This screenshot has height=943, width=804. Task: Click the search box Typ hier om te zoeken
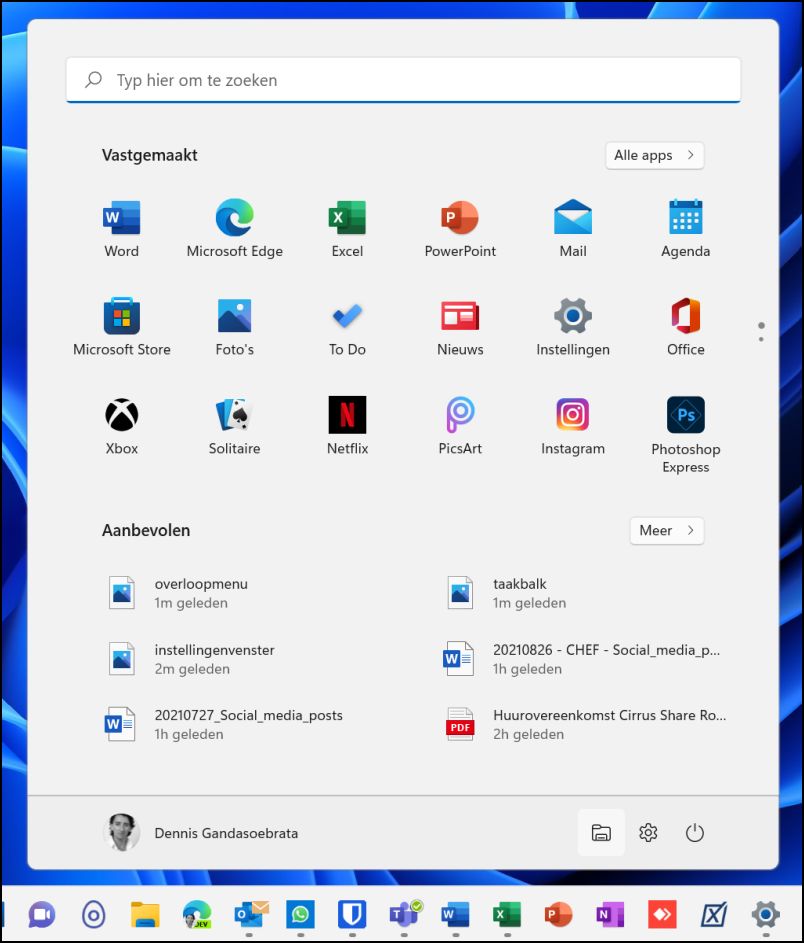(x=403, y=80)
